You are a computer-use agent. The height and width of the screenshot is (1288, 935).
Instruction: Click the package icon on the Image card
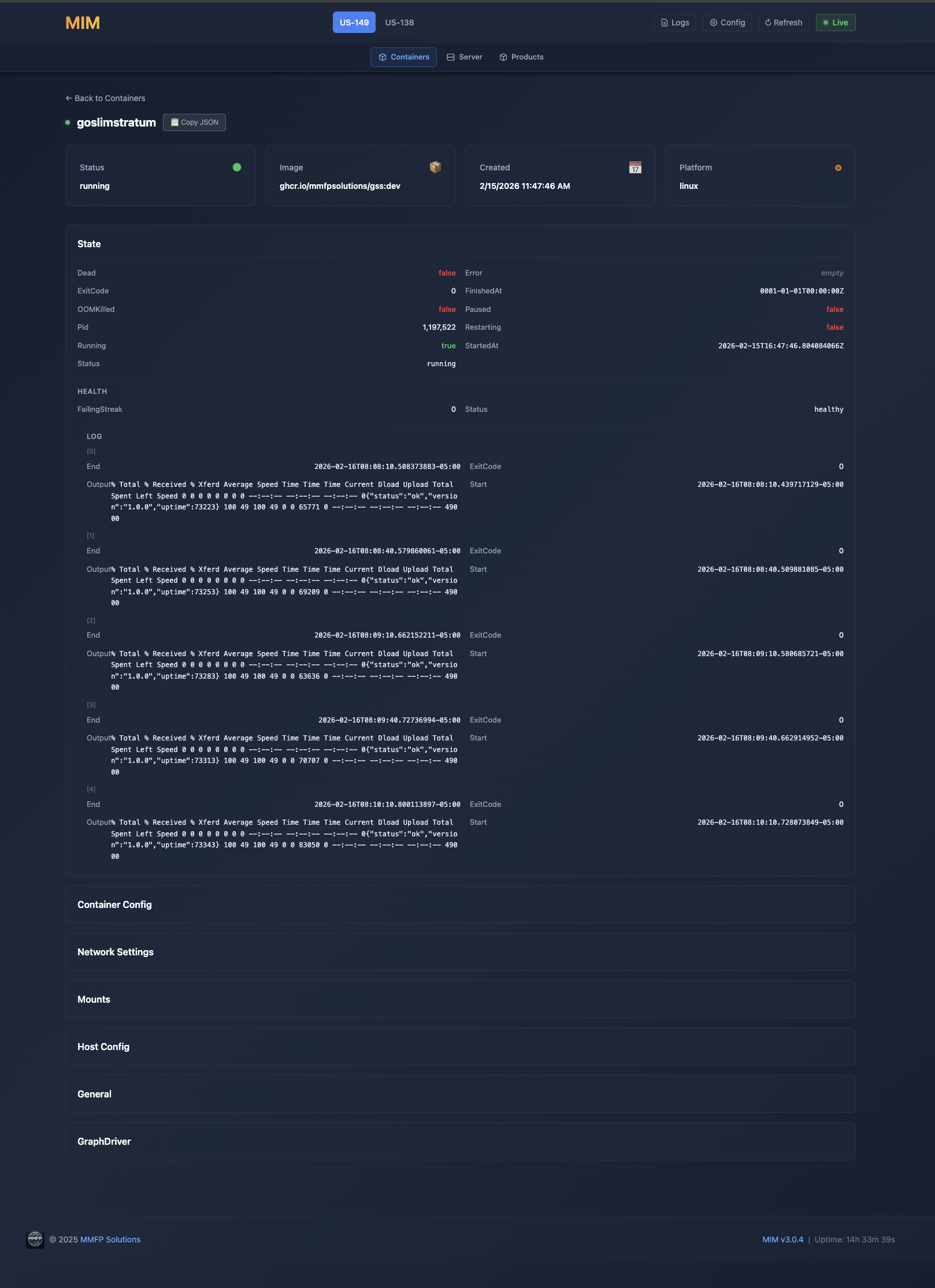(434, 167)
